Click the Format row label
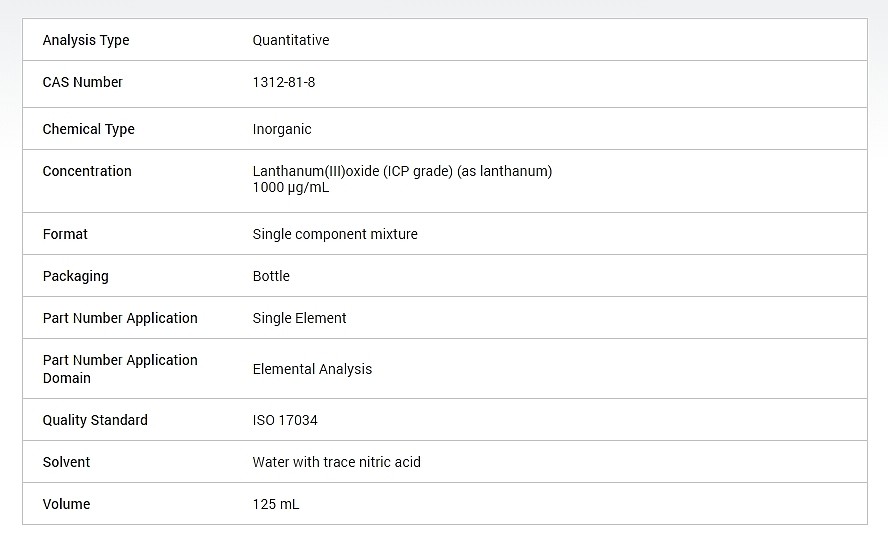 click(65, 234)
